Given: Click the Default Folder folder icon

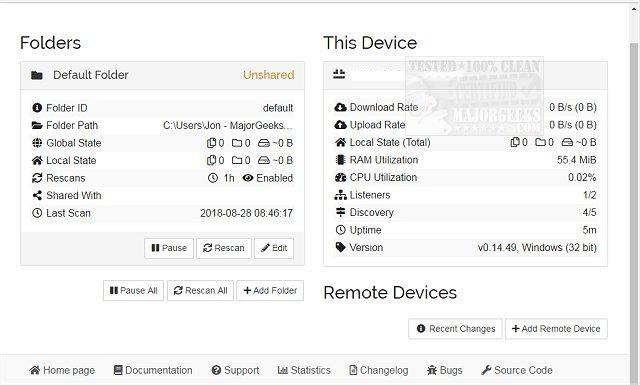Looking at the screenshot, I should click(x=37, y=75).
